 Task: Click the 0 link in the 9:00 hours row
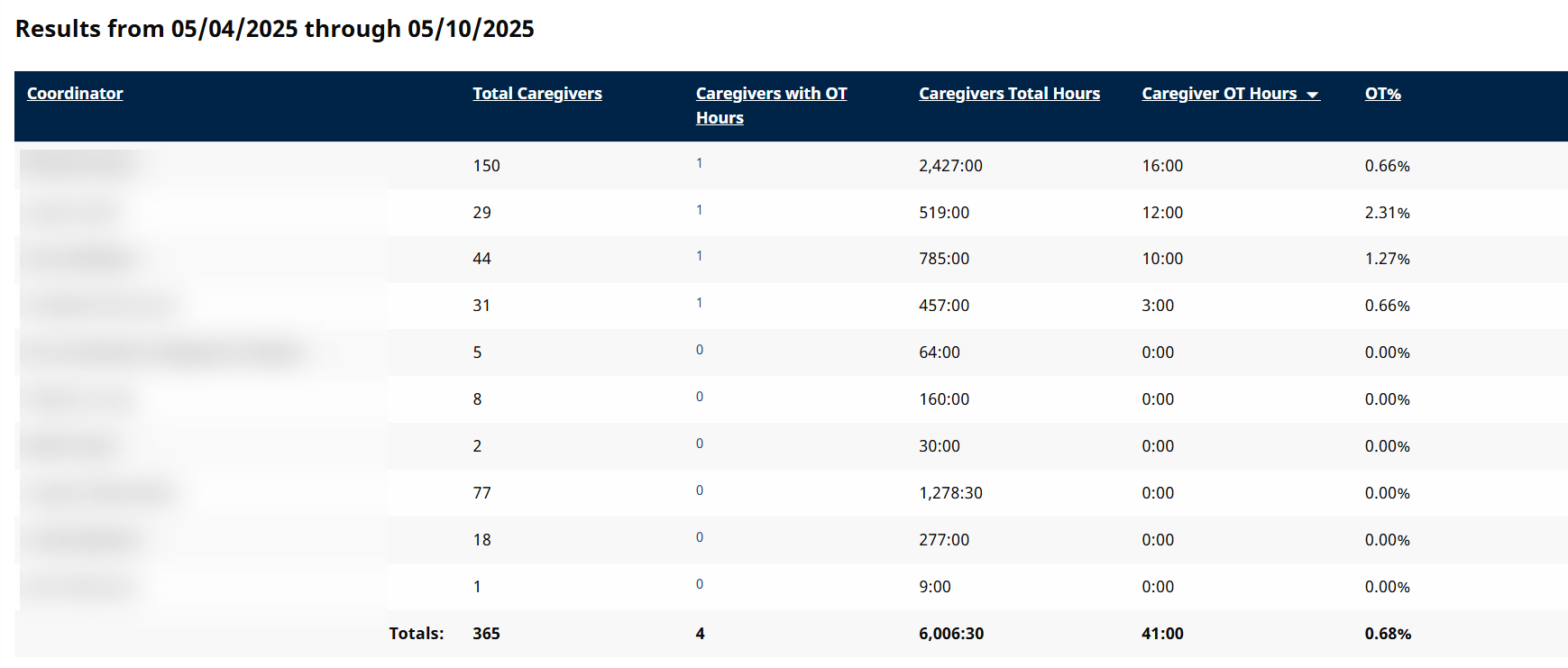699,584
